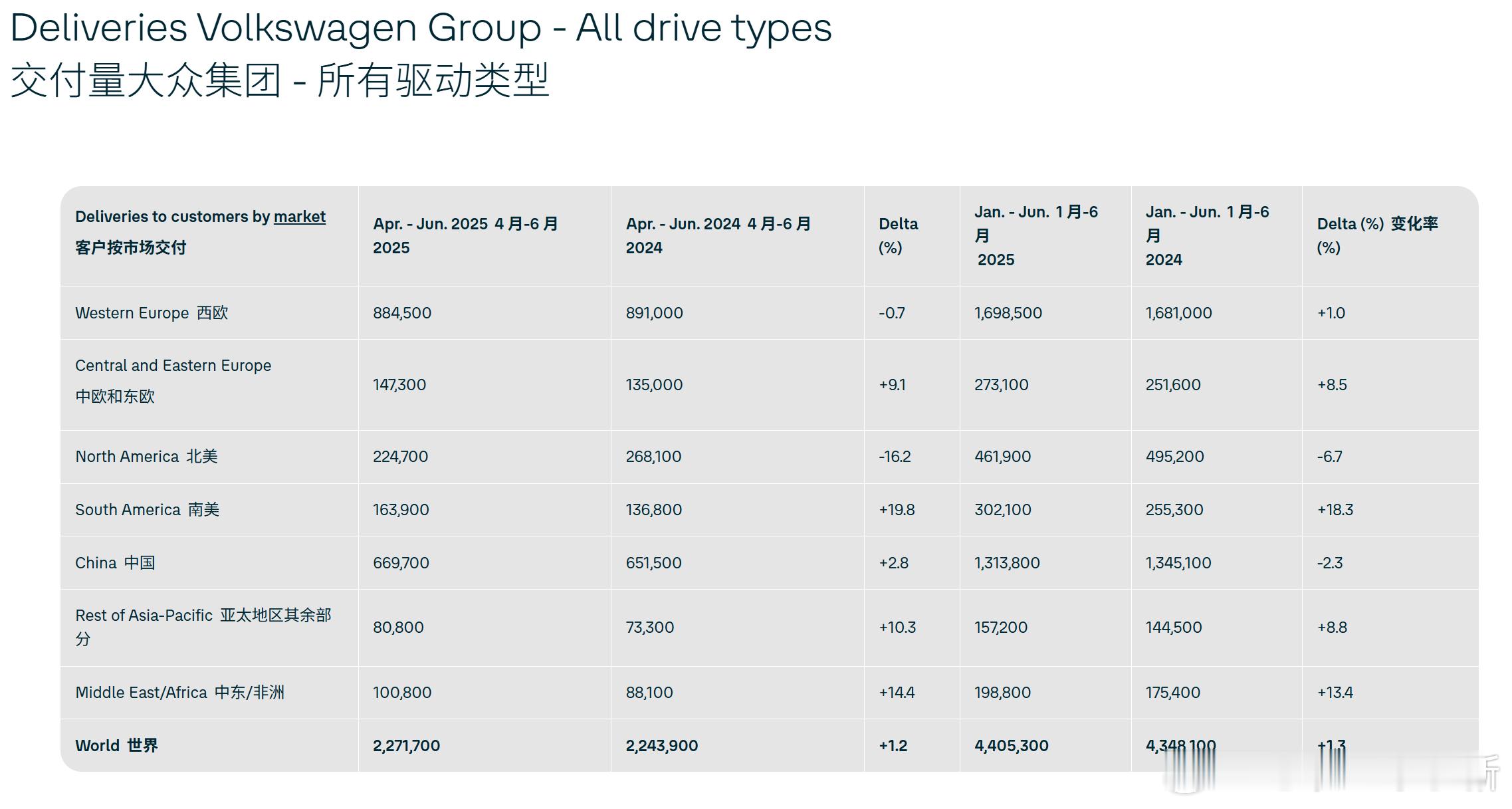Open the underlined 'market' link in the header
1512x809 pixels.
click(x=299, y=217)
